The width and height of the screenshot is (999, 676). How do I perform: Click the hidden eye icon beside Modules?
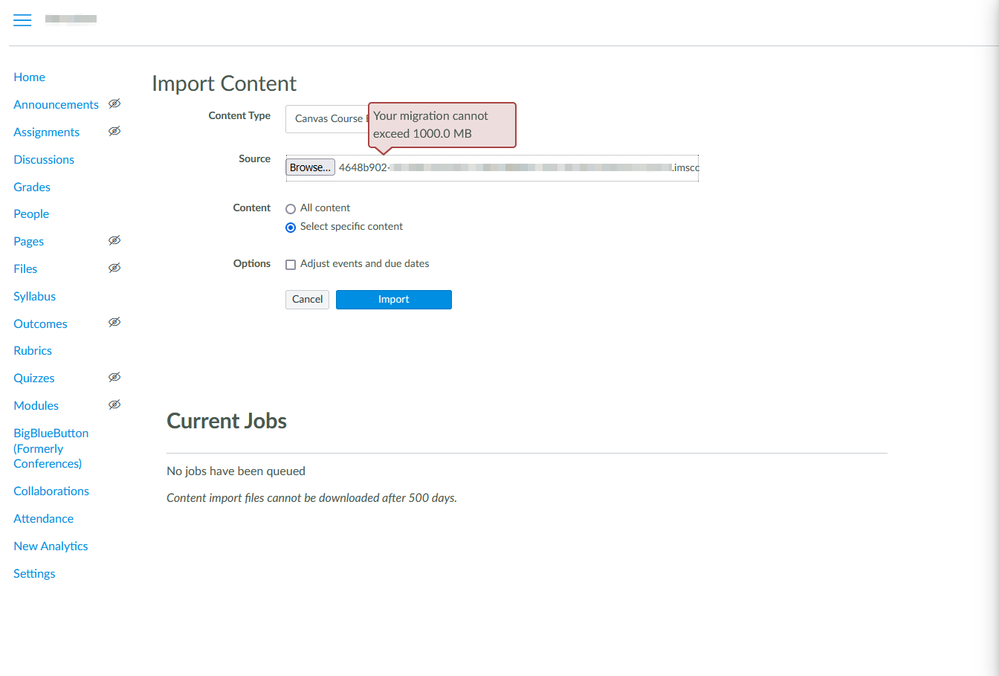[114, 405]
